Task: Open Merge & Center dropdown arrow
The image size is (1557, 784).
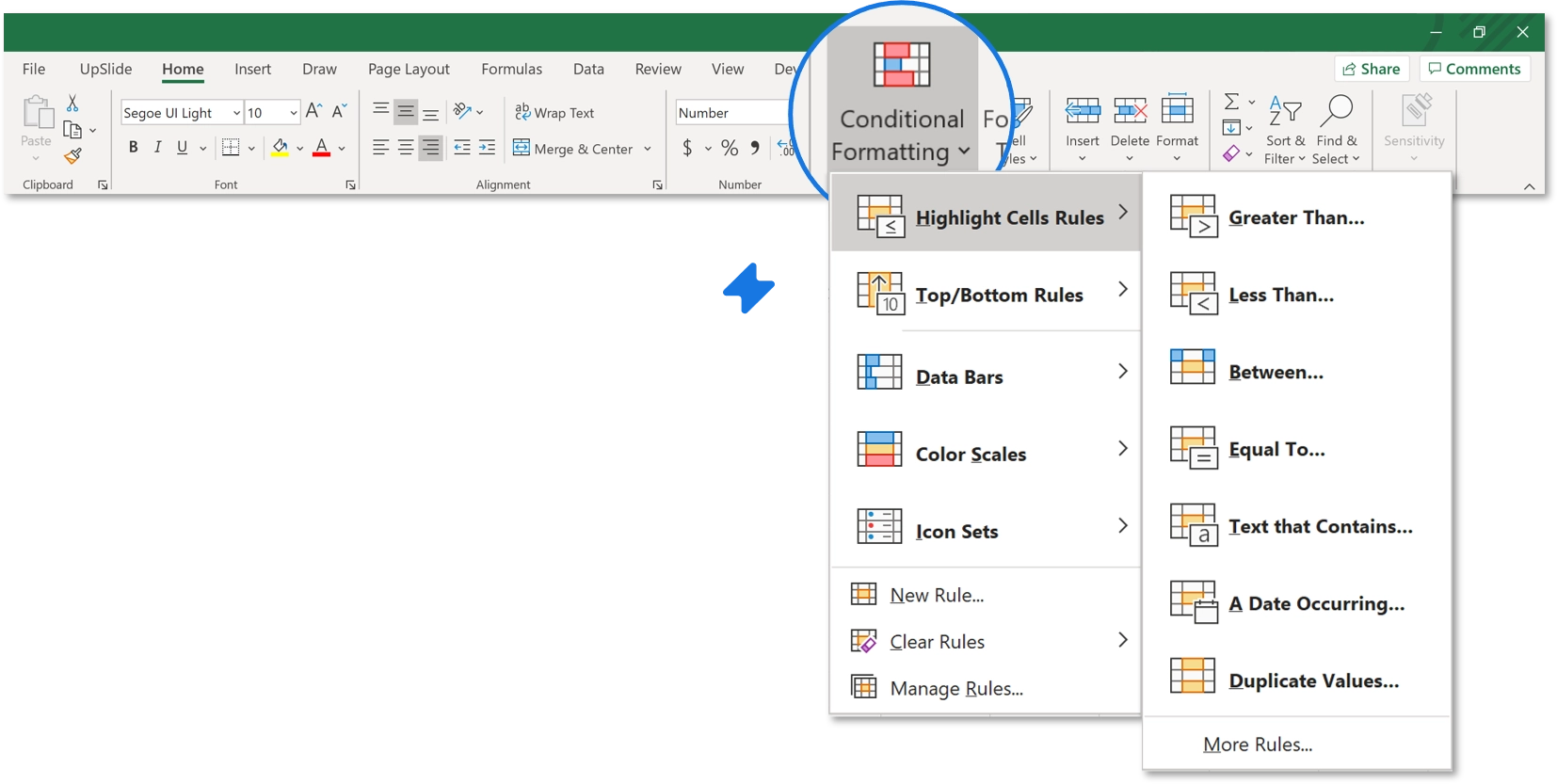Action: coord(648,149)
